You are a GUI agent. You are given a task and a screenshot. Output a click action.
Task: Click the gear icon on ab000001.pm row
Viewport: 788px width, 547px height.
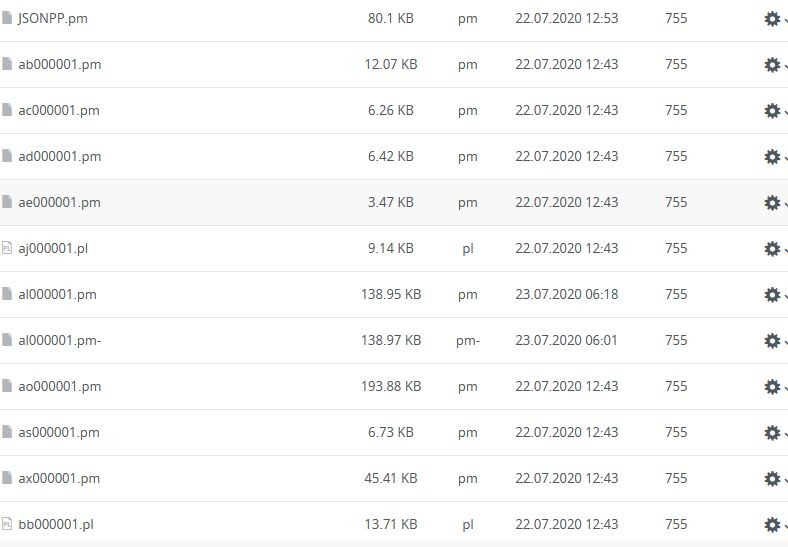772,65
